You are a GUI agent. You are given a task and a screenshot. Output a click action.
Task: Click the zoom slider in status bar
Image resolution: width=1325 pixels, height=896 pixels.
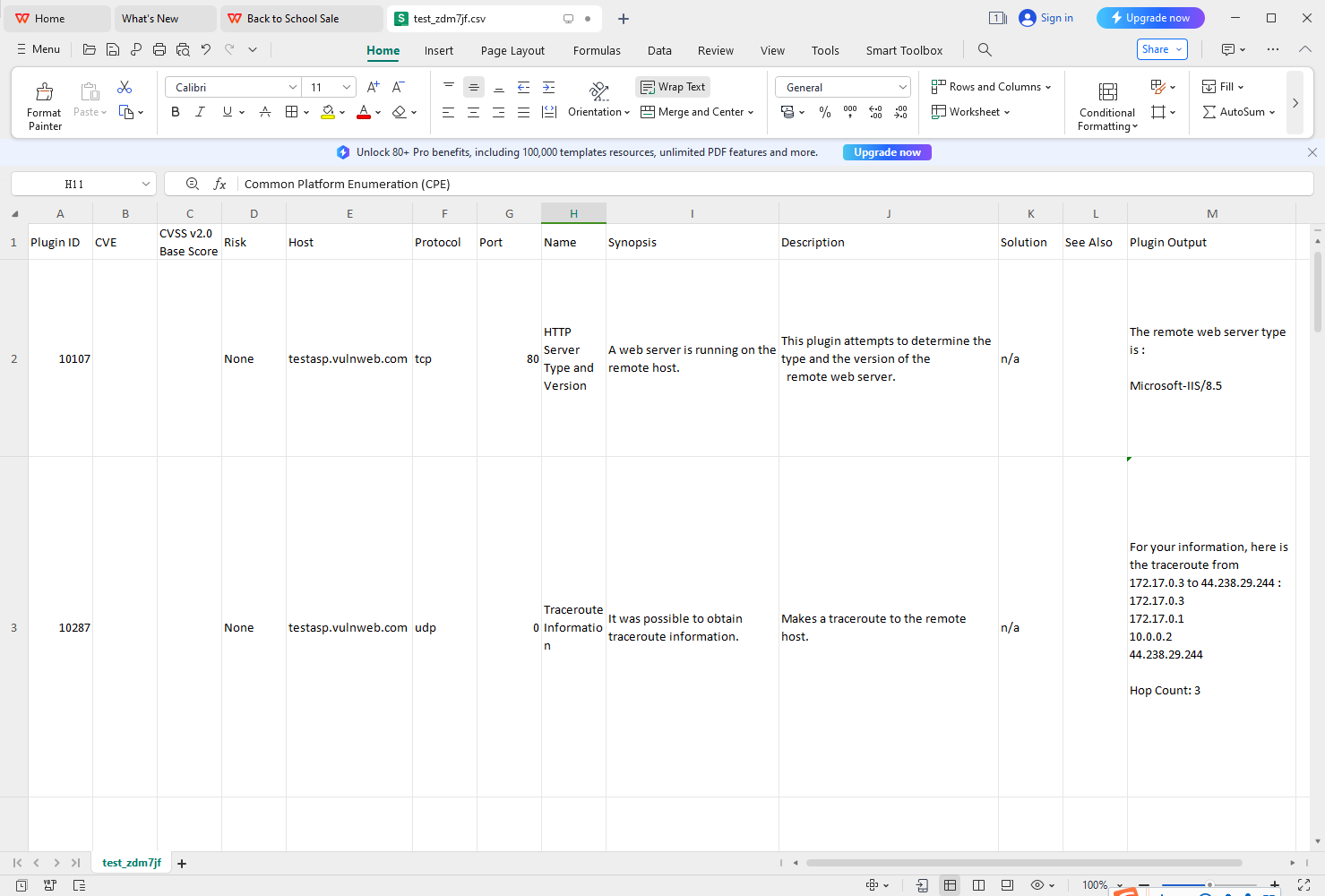[x=1209, y=885]
